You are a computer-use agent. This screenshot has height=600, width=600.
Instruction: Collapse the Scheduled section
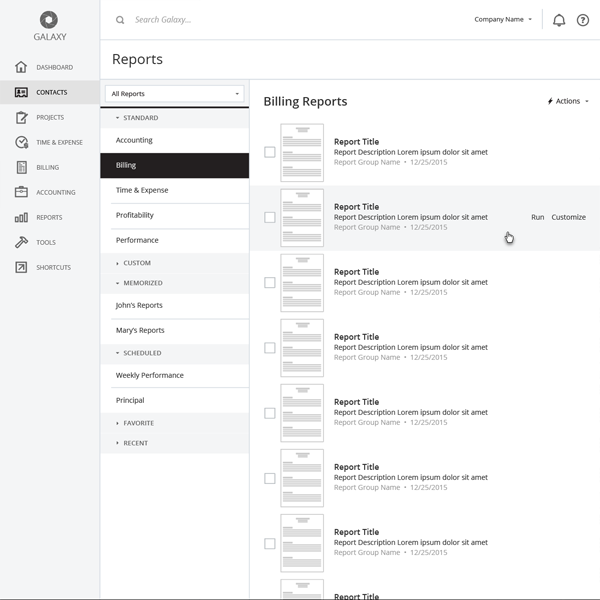click(x=174, y=353)
